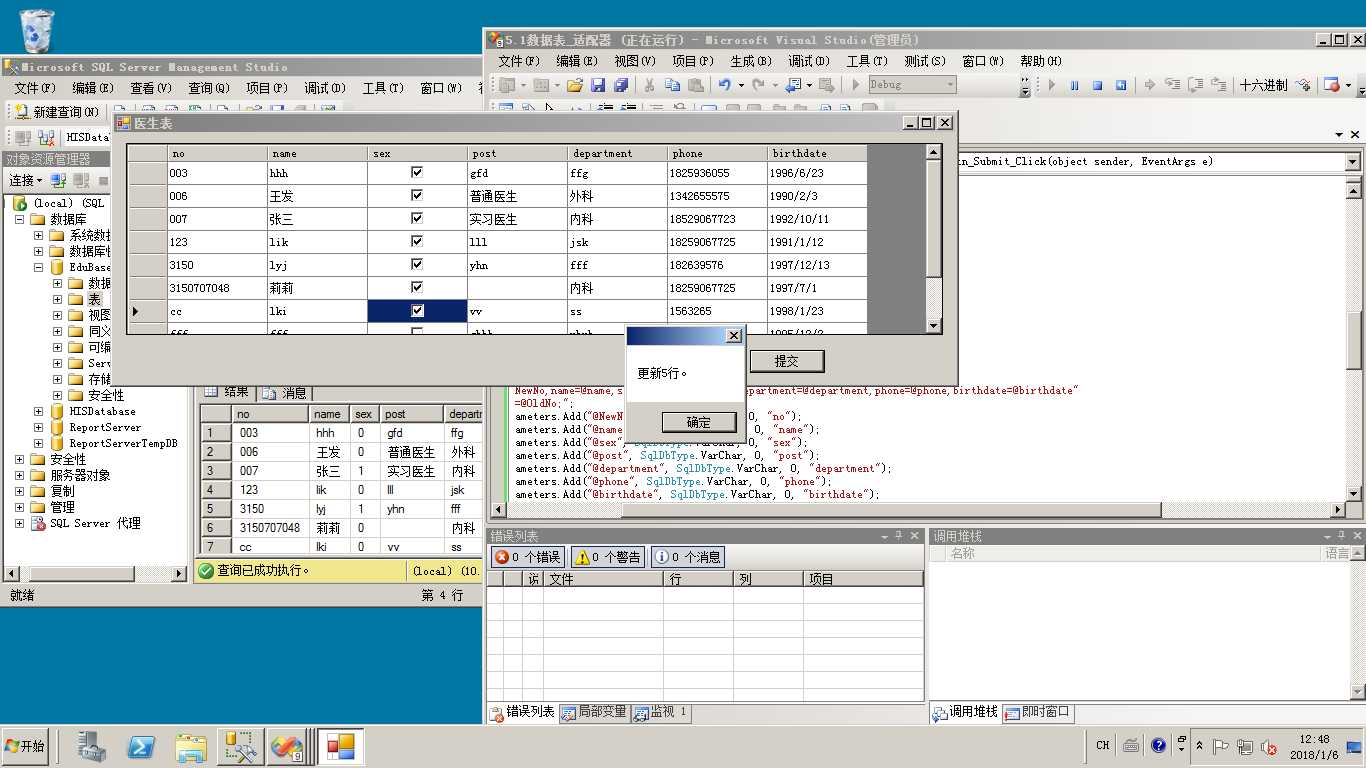Viewport: 1366px width, 768px height.
Task: Click the Paste icon in Visual Studio toolbar
Action: pos(695,85)
